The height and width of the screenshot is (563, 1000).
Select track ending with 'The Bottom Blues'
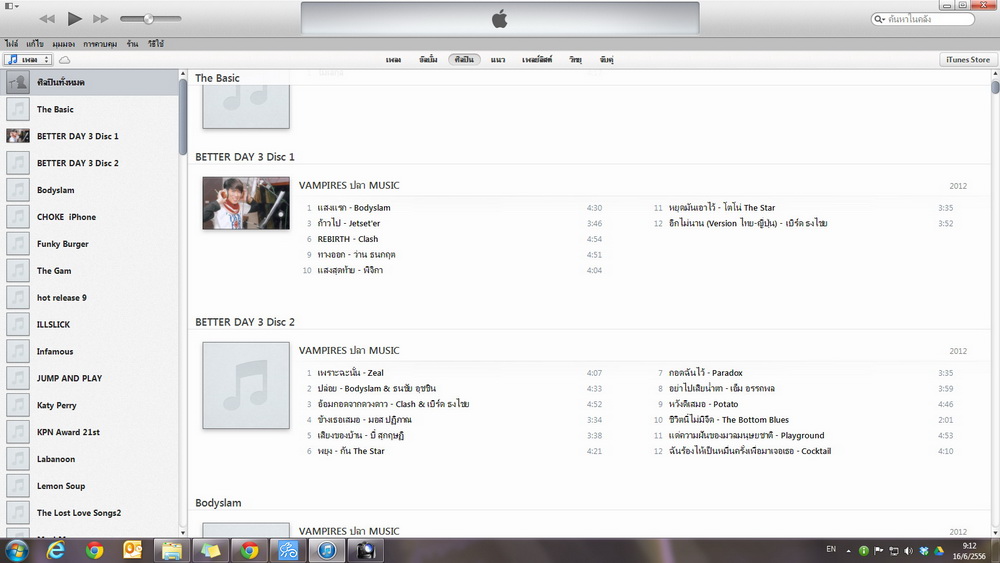[x=804, y=420]
